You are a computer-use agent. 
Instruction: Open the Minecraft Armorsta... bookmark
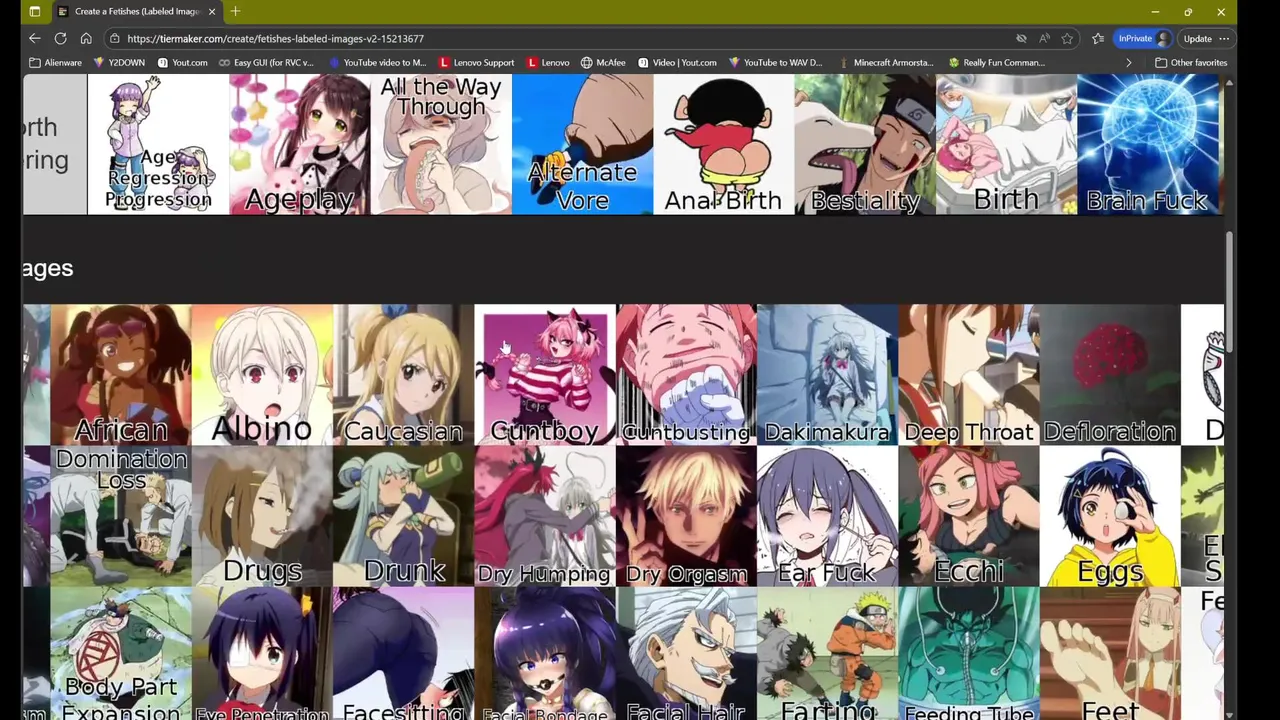887,62
